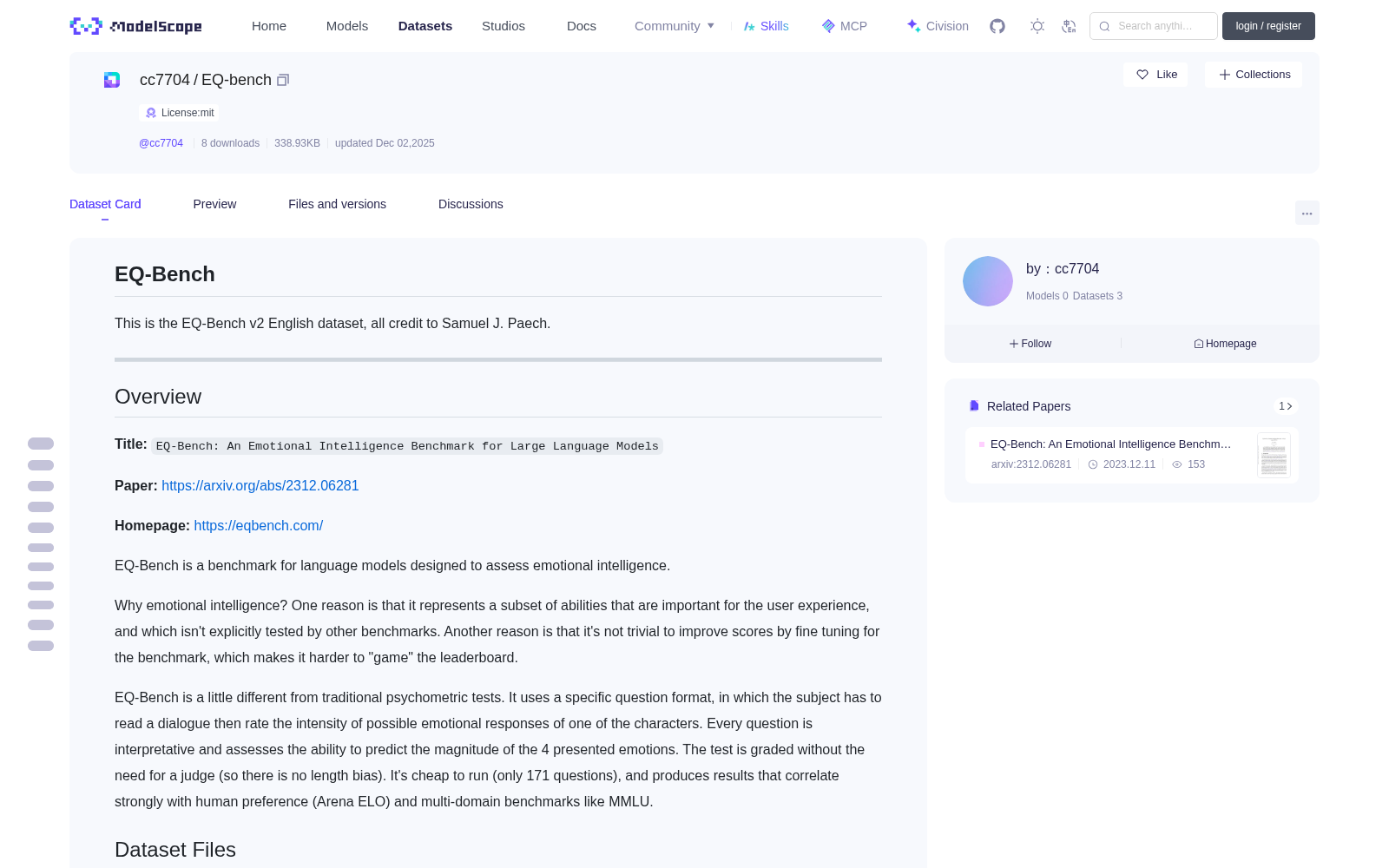The width and height of the screenshot is (1389, 868).
Task: Click the Search anything input field
Action: 1154,26
